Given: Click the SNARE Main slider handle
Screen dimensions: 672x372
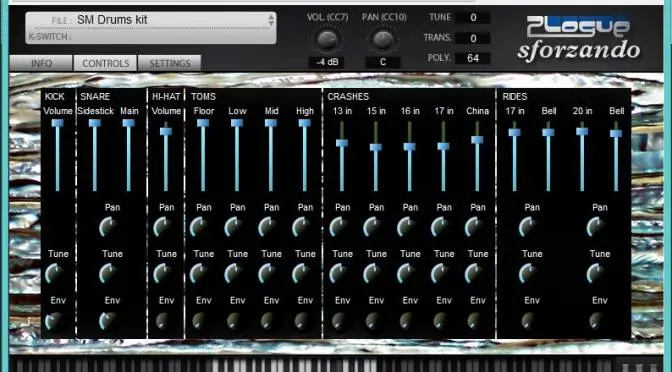Looking at the screenshot, I should pyautogui.click(x=129, y=123).
